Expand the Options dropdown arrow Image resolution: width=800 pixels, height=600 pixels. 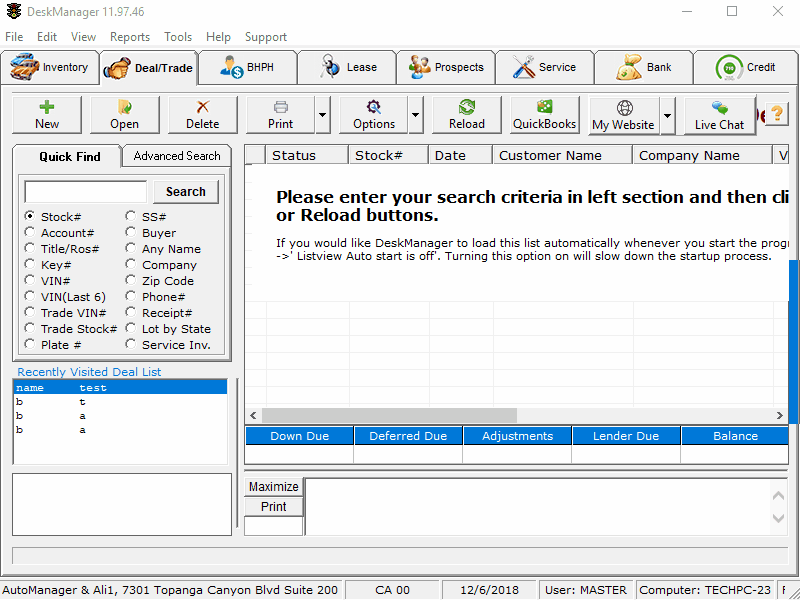pyautogui.click(x=415, y=115)
